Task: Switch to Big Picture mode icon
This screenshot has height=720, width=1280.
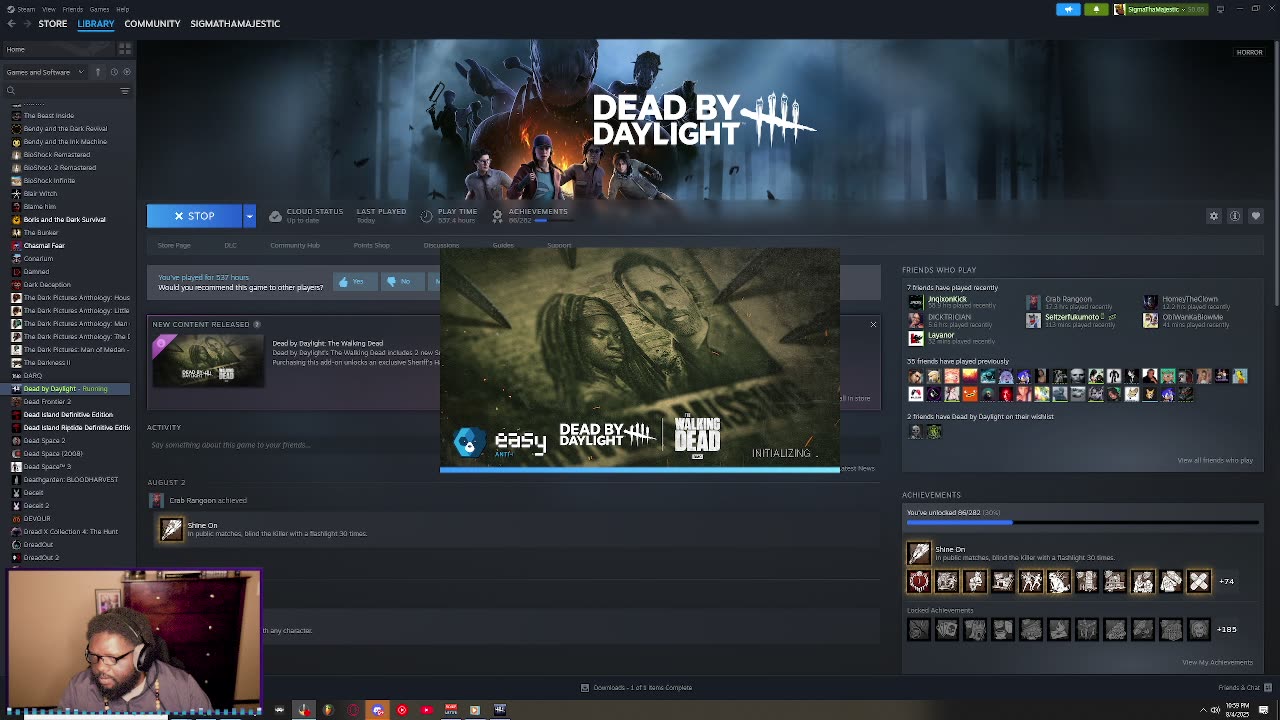Action: point(1218,9)
